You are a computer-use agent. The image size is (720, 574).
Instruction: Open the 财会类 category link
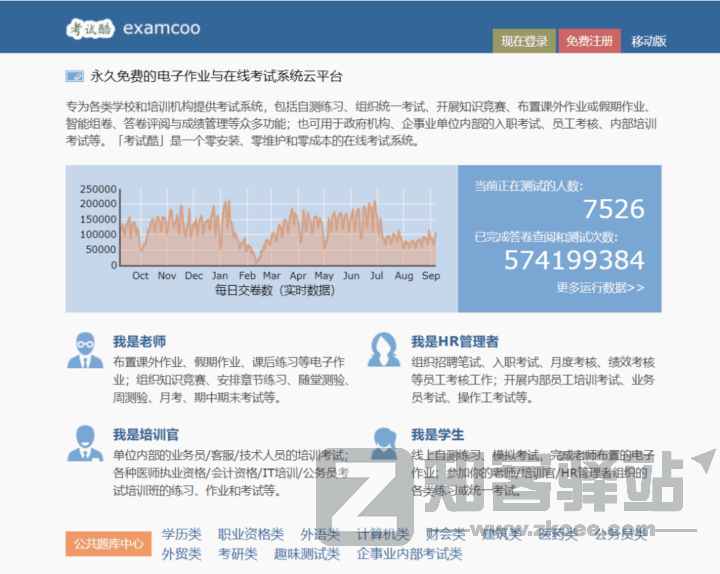[x=445, y=535]
